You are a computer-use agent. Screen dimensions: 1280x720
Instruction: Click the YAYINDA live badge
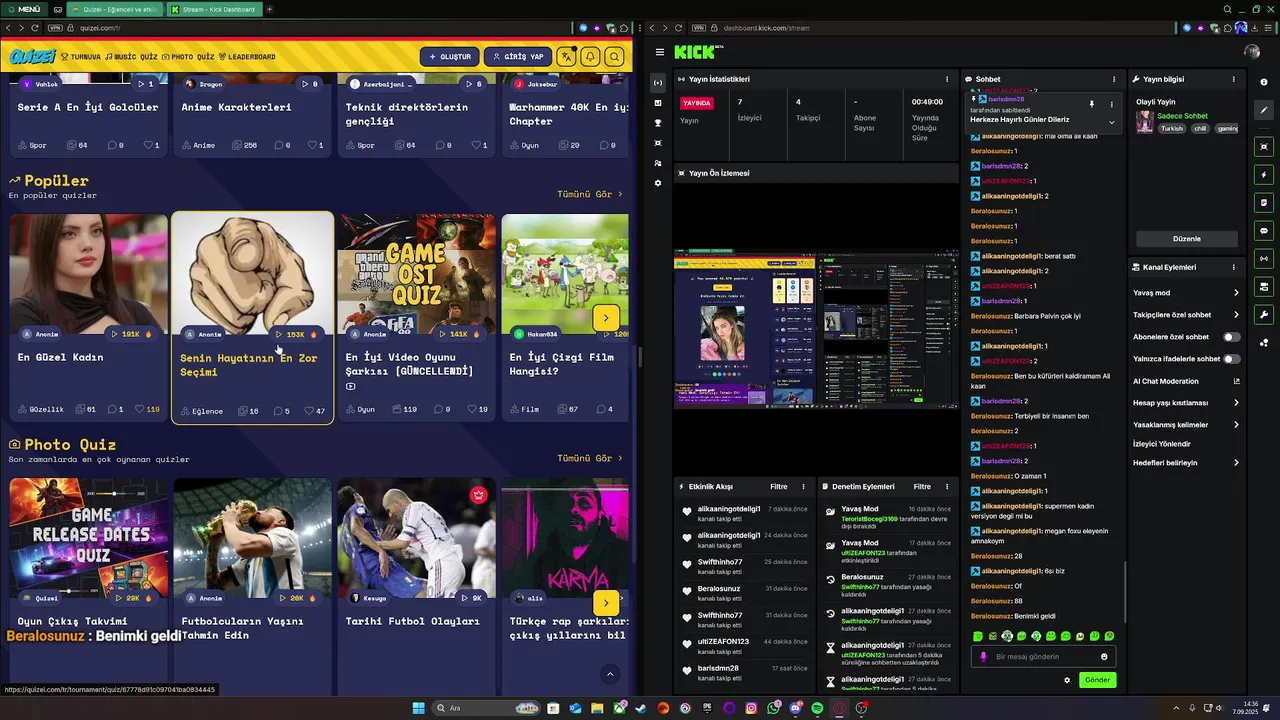[x=697, y=103]
